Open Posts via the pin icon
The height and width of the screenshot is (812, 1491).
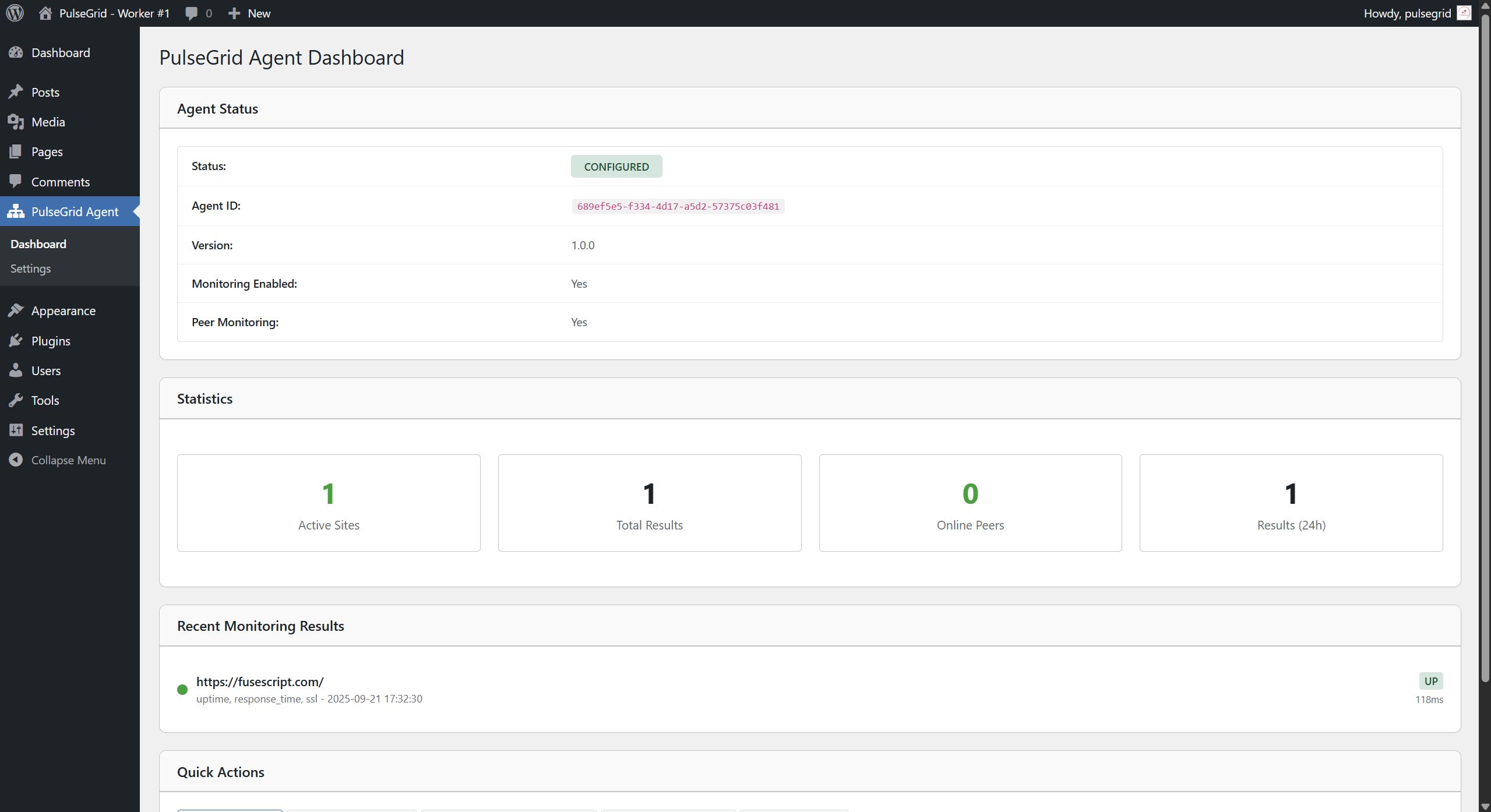[16, 92]
